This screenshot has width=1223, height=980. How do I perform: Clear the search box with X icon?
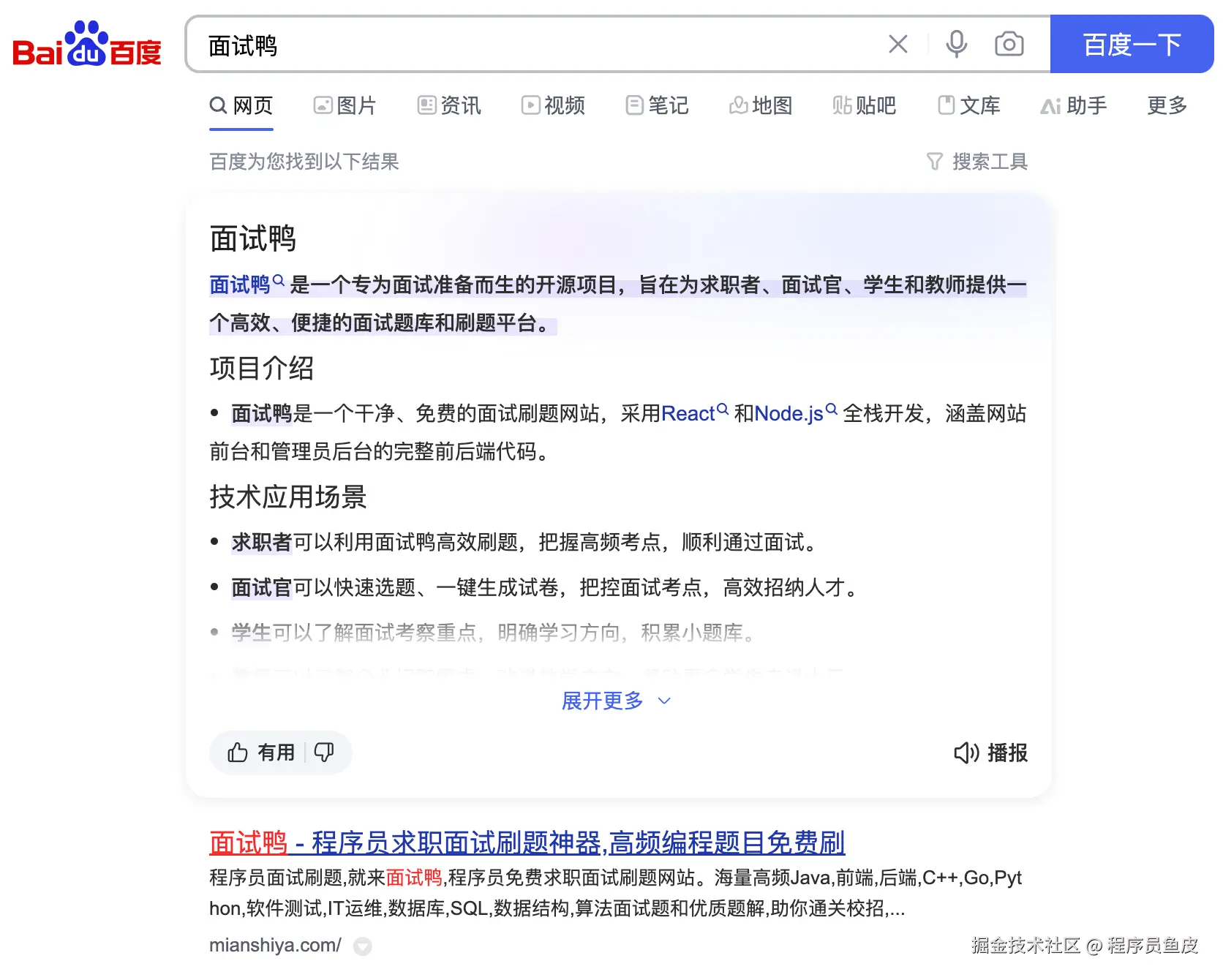pos(898,45)
